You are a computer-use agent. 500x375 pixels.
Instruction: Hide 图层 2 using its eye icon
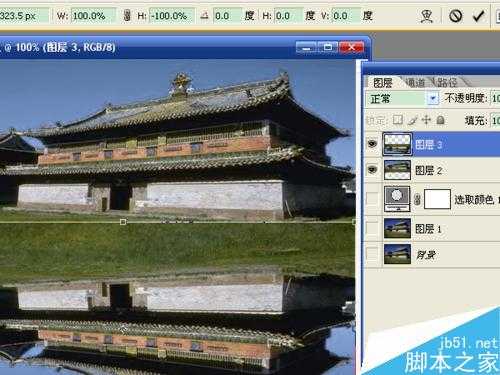pos(372,170)
